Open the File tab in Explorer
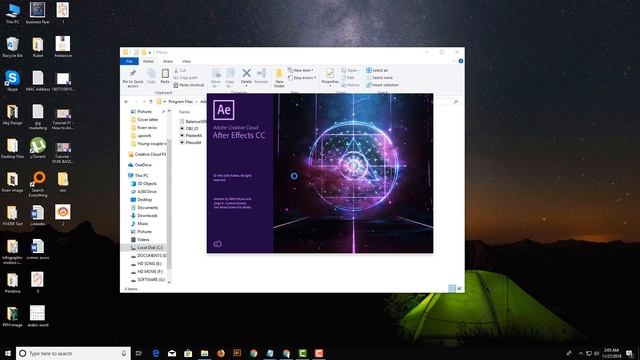This screenshot has height=360, width=640. pos(129,61)
